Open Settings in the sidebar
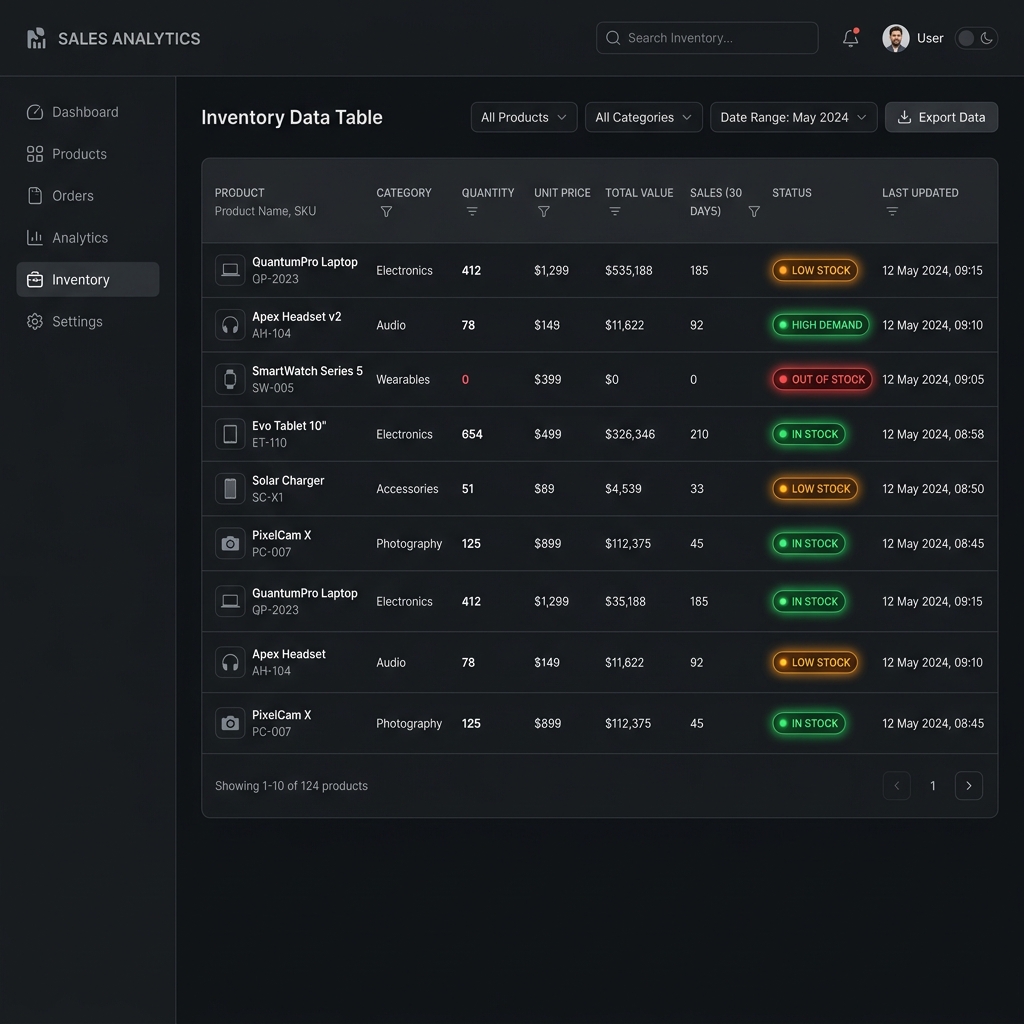 [x=88, y=321]
